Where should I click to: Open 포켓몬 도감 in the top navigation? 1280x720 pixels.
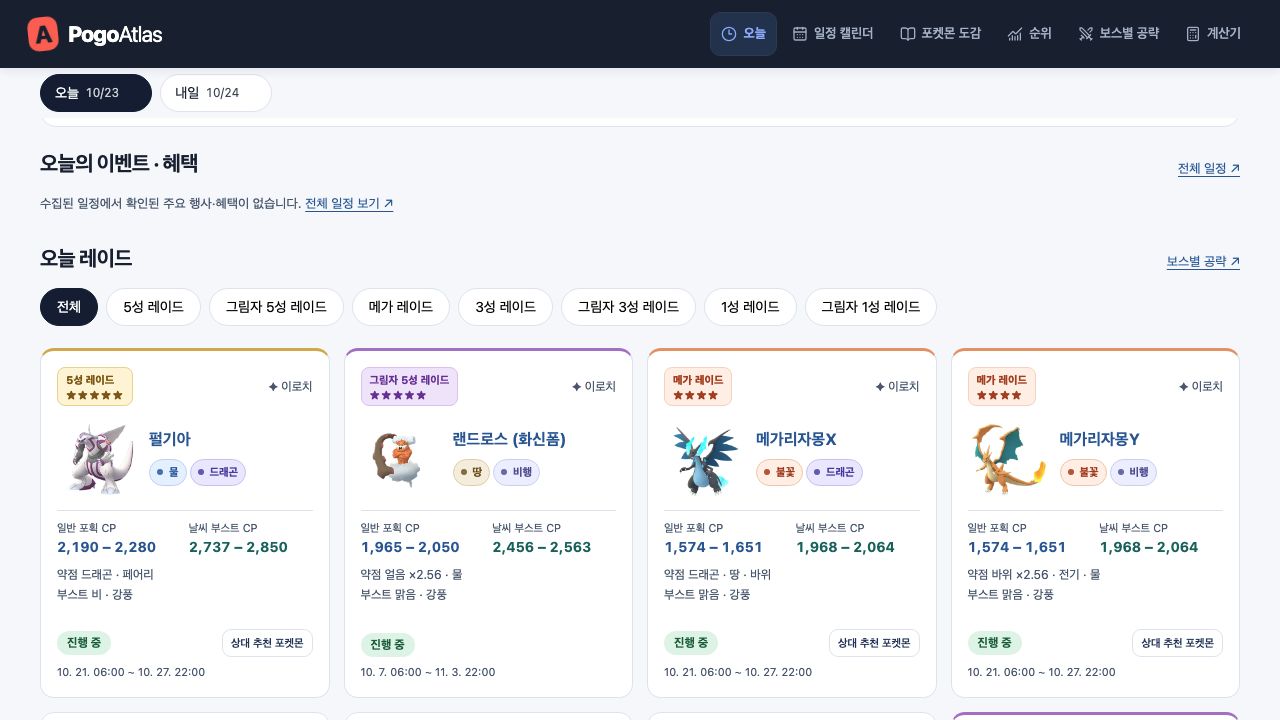940,34
